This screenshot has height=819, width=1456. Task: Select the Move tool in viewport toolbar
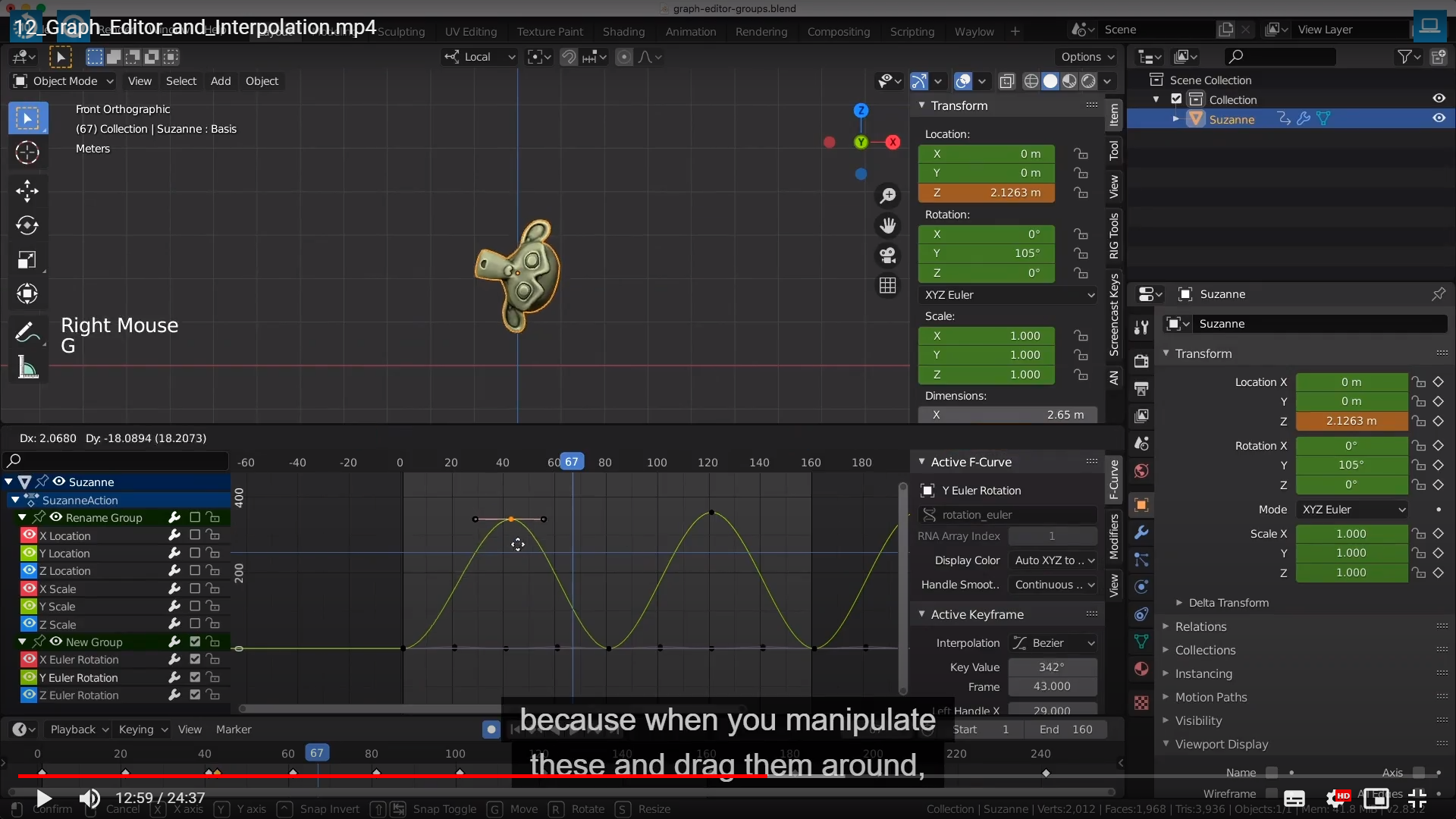click(x=27, y=190)
